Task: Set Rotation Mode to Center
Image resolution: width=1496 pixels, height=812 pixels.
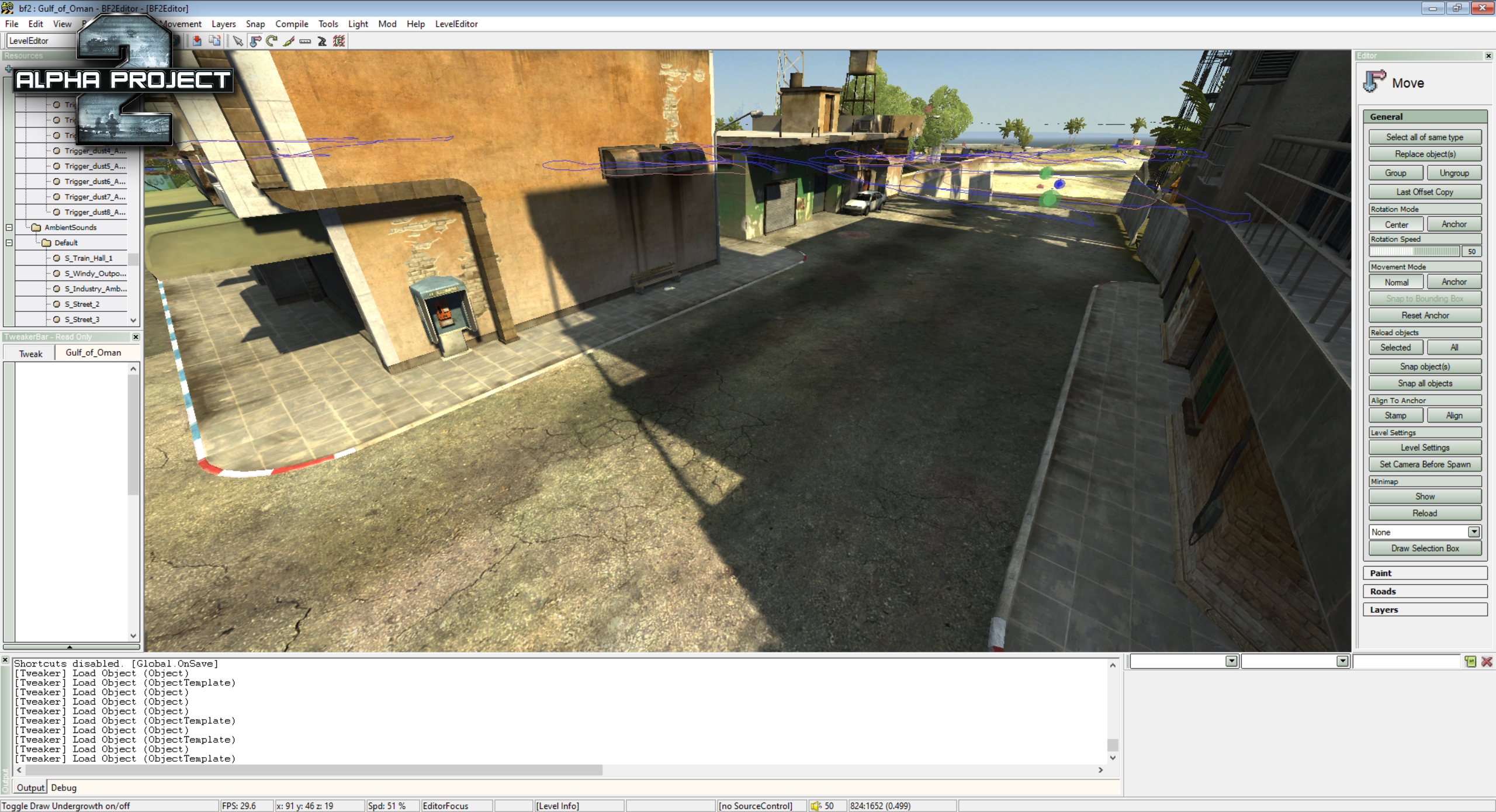Action: (1395, 224)
